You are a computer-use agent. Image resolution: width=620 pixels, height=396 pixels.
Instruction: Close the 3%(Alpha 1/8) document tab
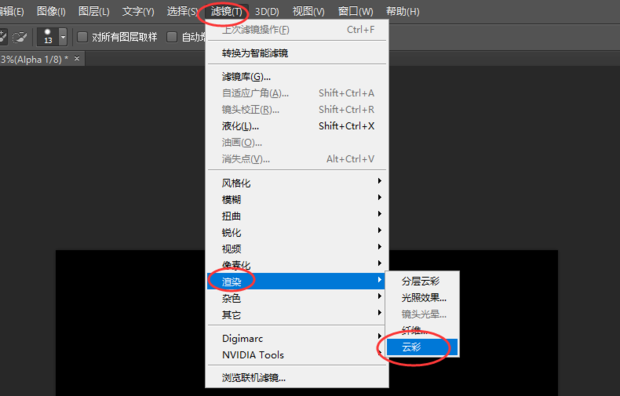tap(77, 59)
